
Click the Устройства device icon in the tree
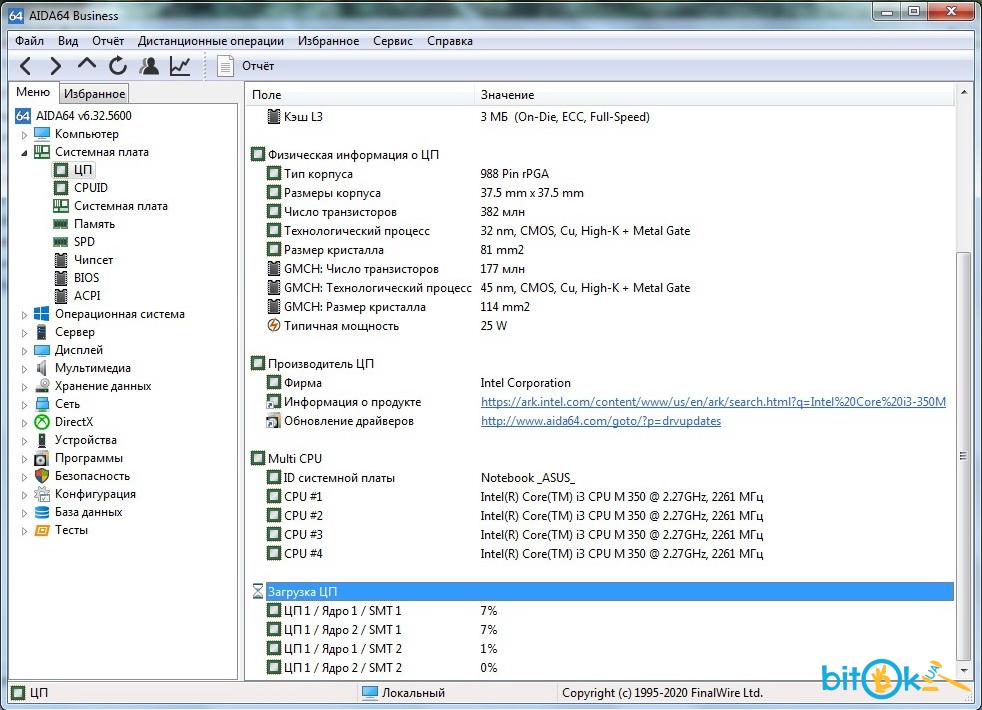pyautogui.click(x=42, y=441)
